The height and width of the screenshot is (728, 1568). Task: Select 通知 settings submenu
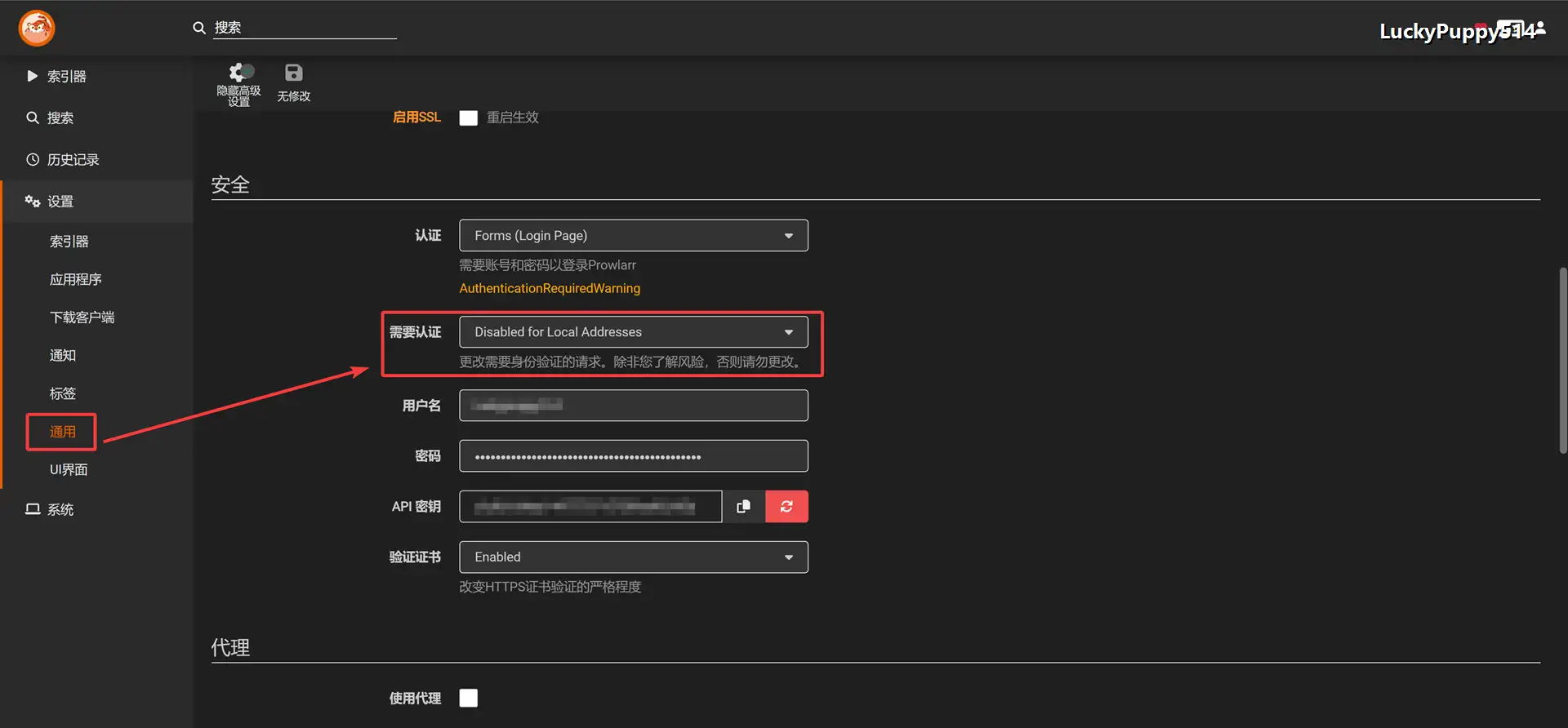[x=62, y=355]
